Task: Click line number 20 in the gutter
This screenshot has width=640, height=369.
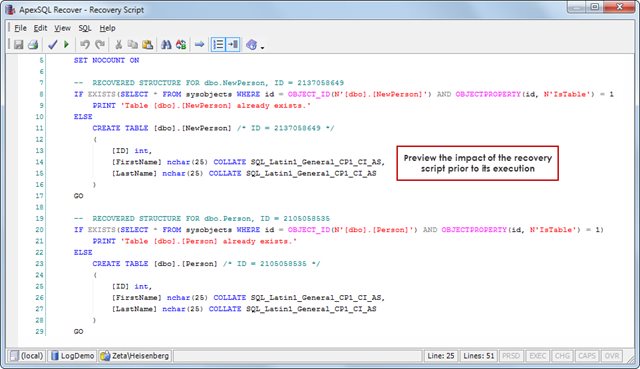Action: click(39, 230)
